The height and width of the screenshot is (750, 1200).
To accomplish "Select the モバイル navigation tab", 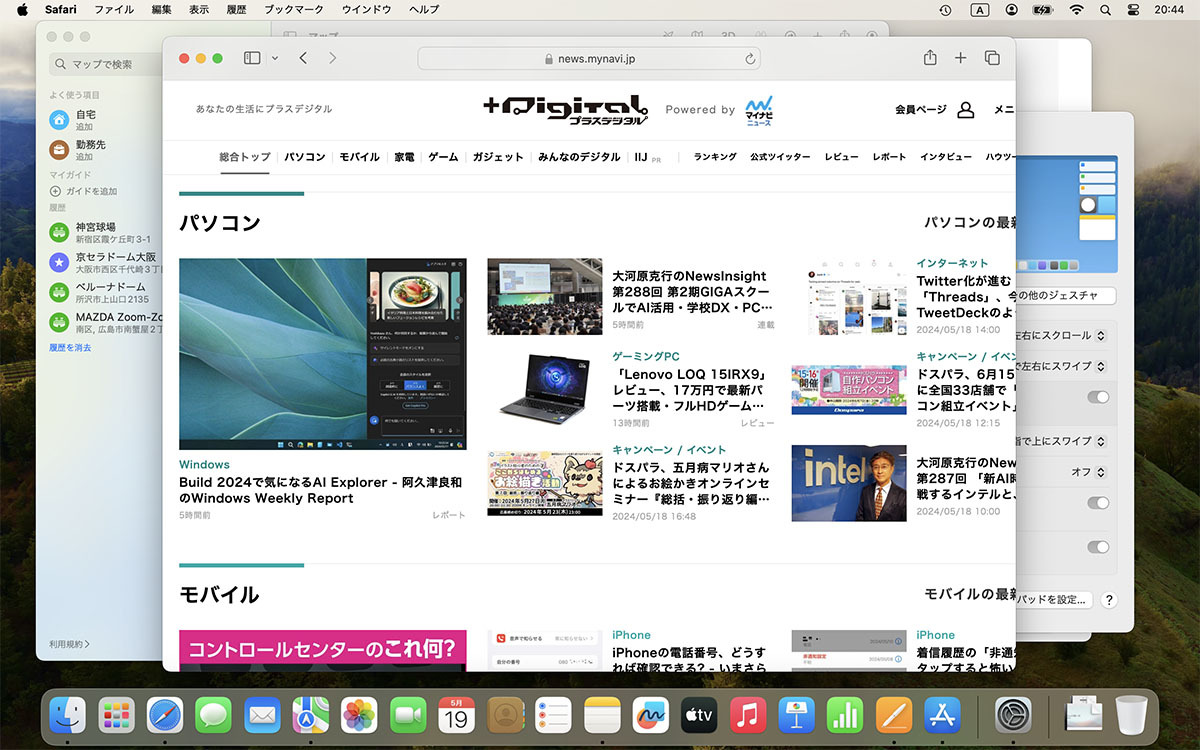I will coord(359,157).
